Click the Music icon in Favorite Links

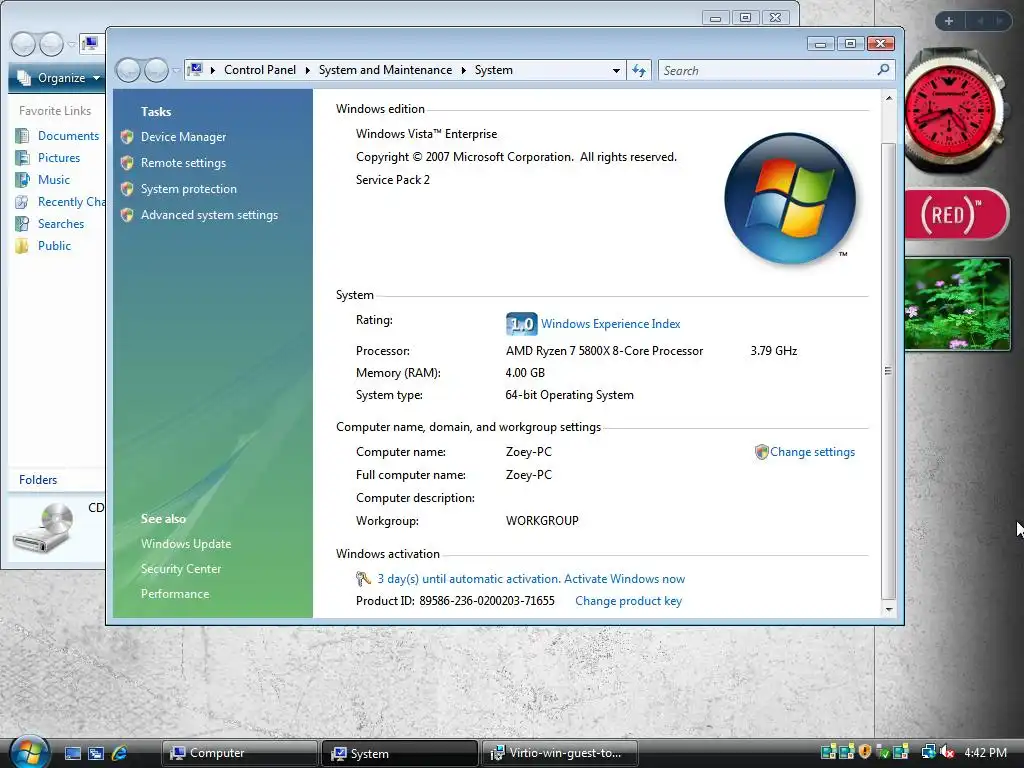pos(22,180)
